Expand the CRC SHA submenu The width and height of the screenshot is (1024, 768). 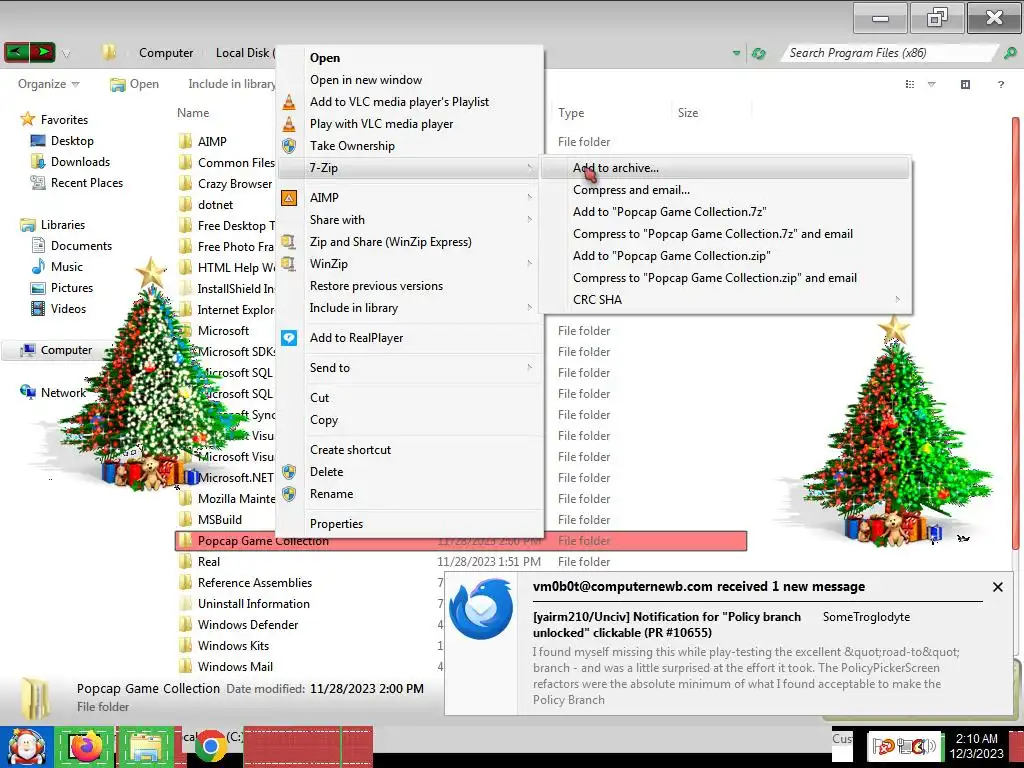[725, 300]
